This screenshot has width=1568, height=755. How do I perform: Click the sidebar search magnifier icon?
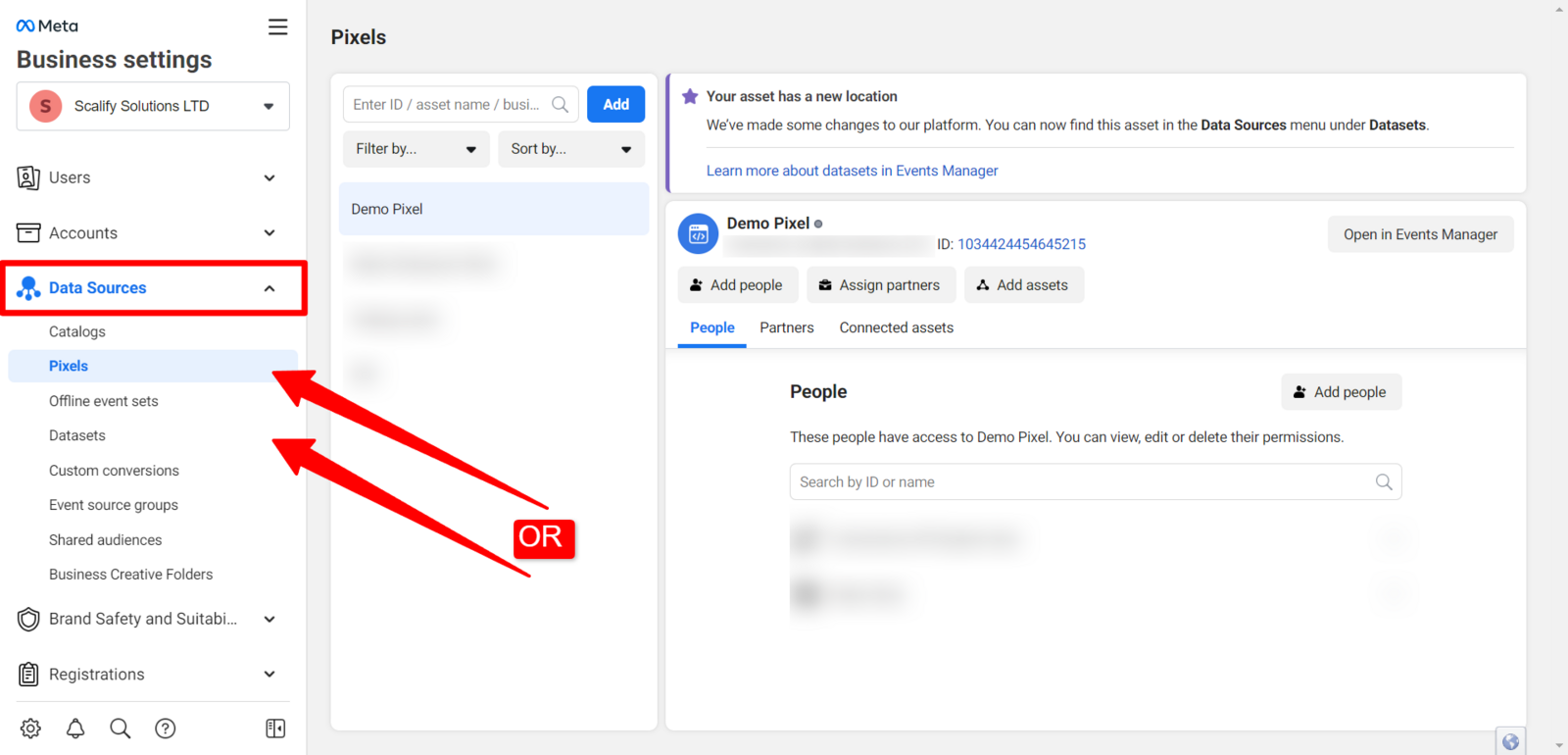pos(121,729)
